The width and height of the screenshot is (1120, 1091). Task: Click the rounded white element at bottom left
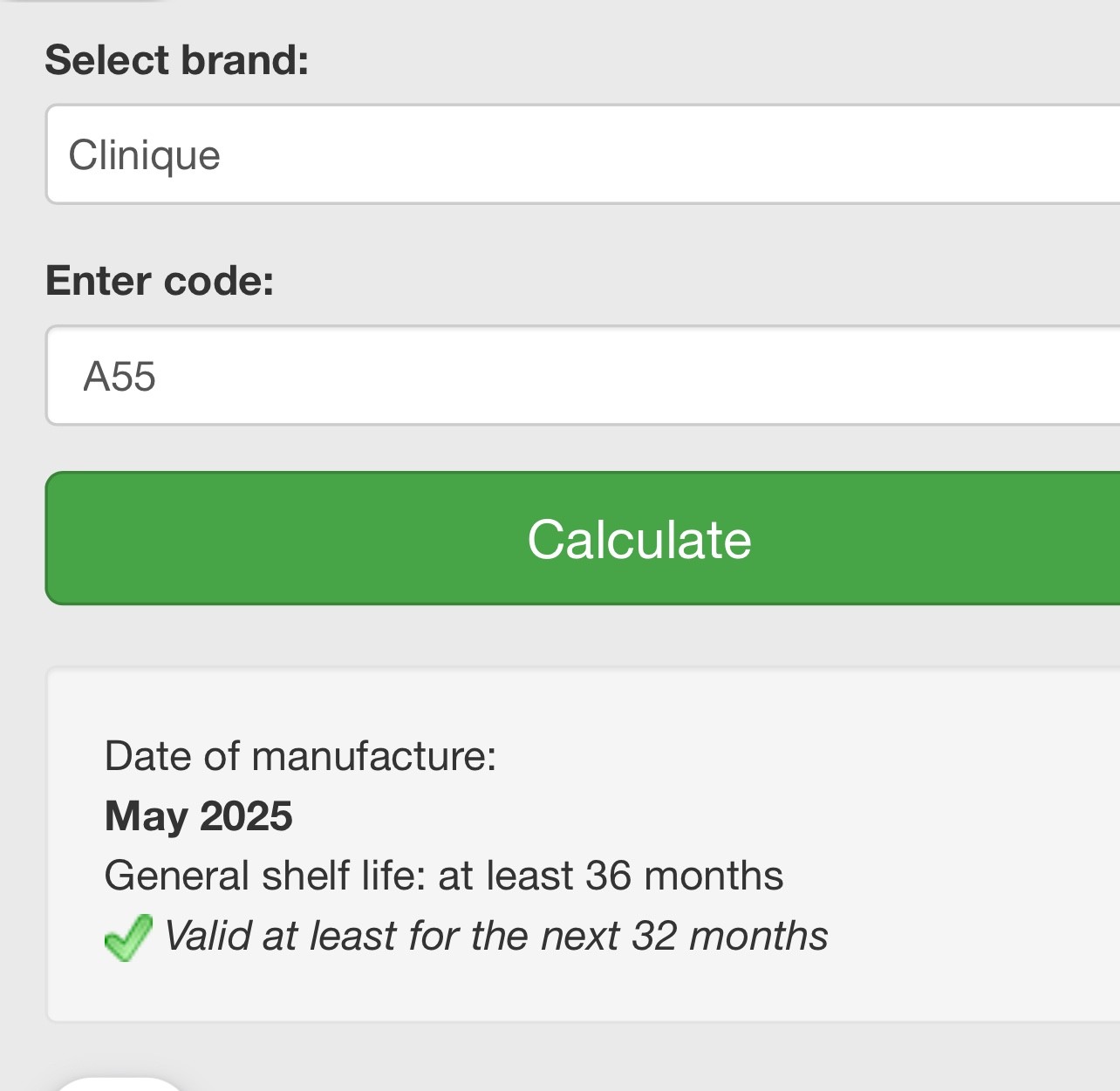point(120,1084)
